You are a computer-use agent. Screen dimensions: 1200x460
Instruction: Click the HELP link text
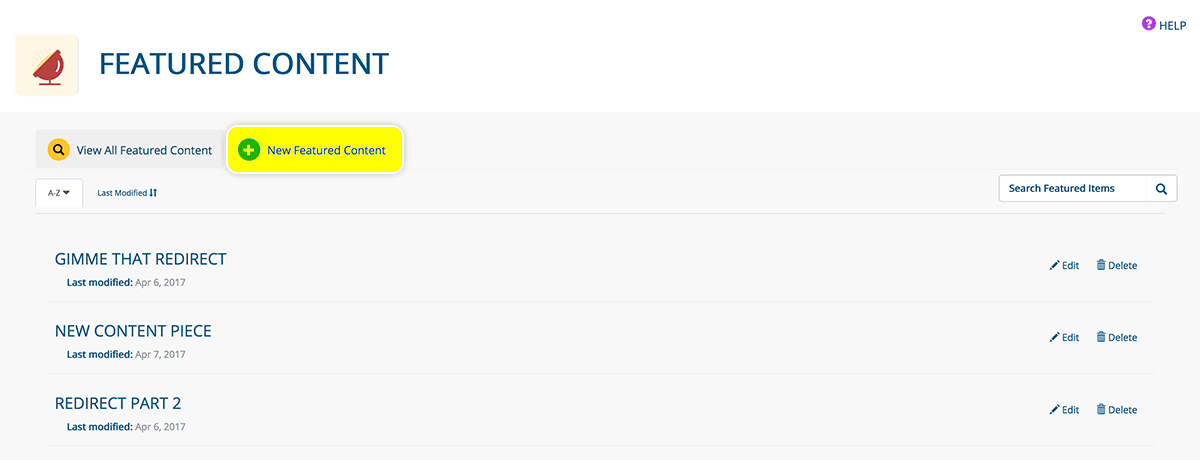click(1172, 25)
